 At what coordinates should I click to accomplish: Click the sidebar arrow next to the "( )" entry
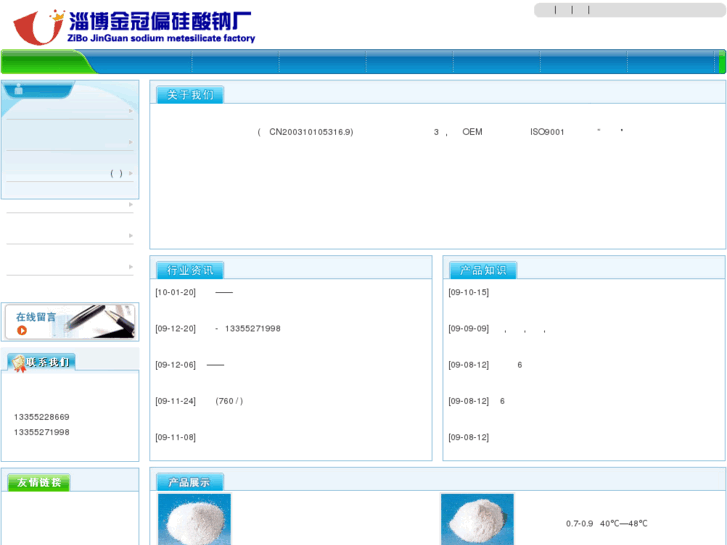[x=131, y=173]
